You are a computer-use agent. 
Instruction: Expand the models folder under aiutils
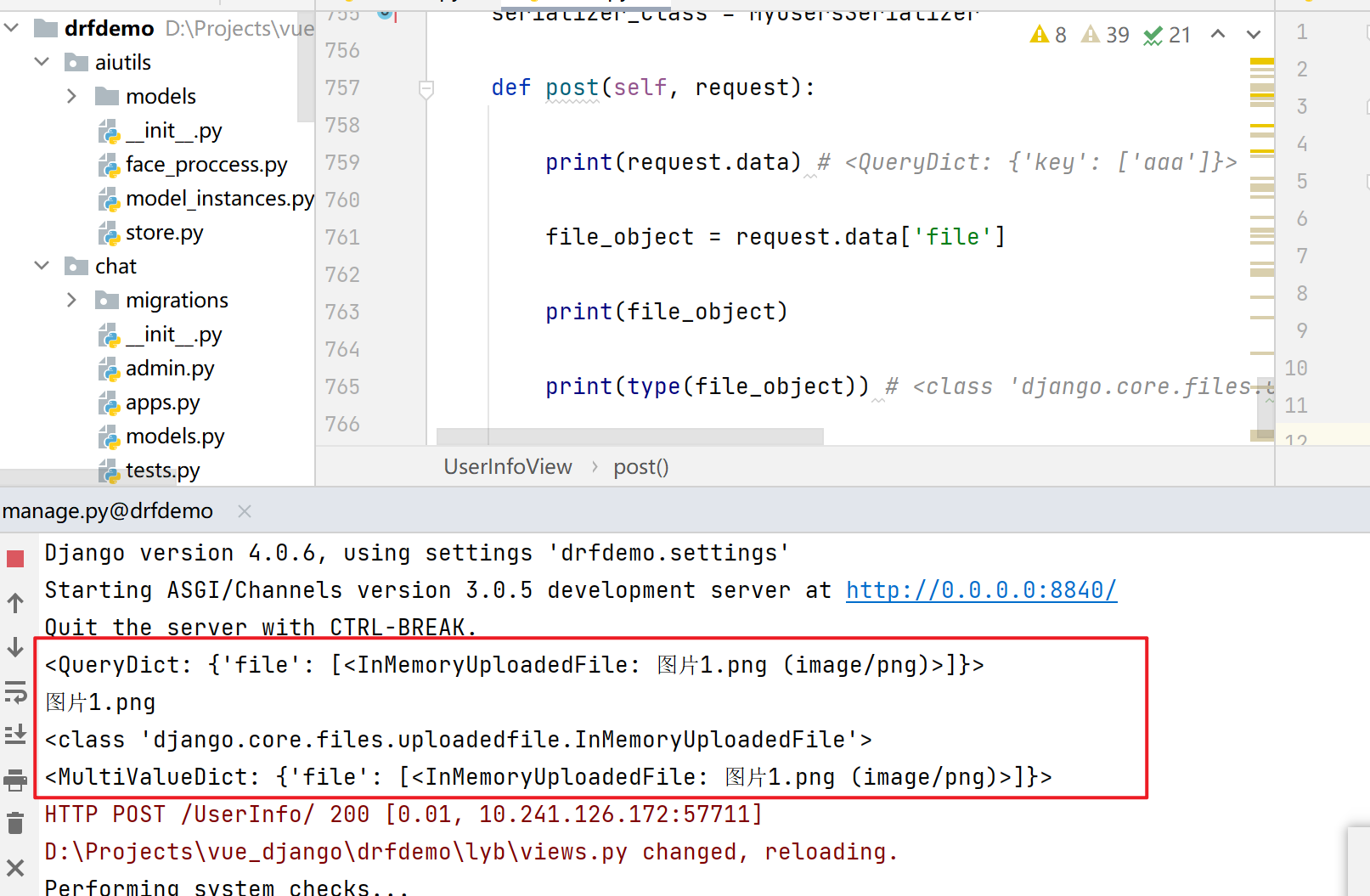tap(72, 96)
